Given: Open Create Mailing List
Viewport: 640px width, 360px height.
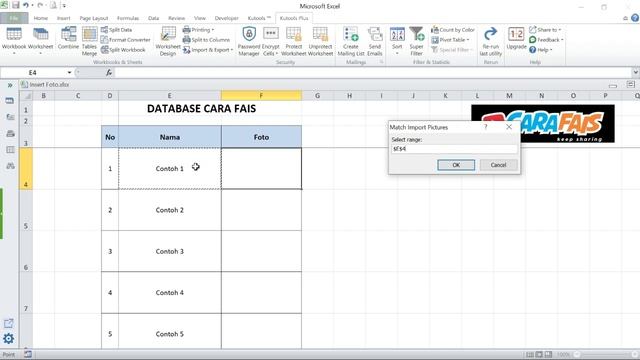Looking at the screenshot, I should click(351, 41).
